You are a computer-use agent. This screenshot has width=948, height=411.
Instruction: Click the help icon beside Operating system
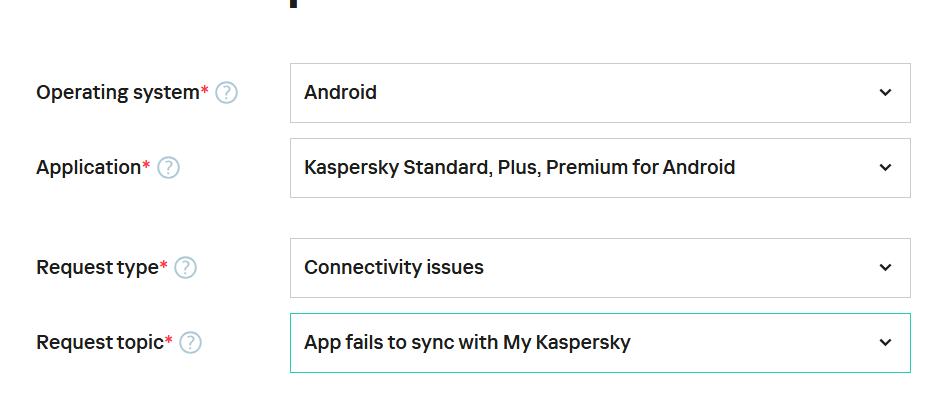[227, 93]
